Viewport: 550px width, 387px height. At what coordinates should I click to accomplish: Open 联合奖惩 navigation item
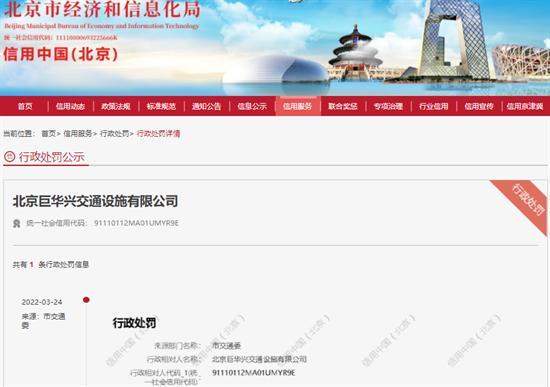343,106
